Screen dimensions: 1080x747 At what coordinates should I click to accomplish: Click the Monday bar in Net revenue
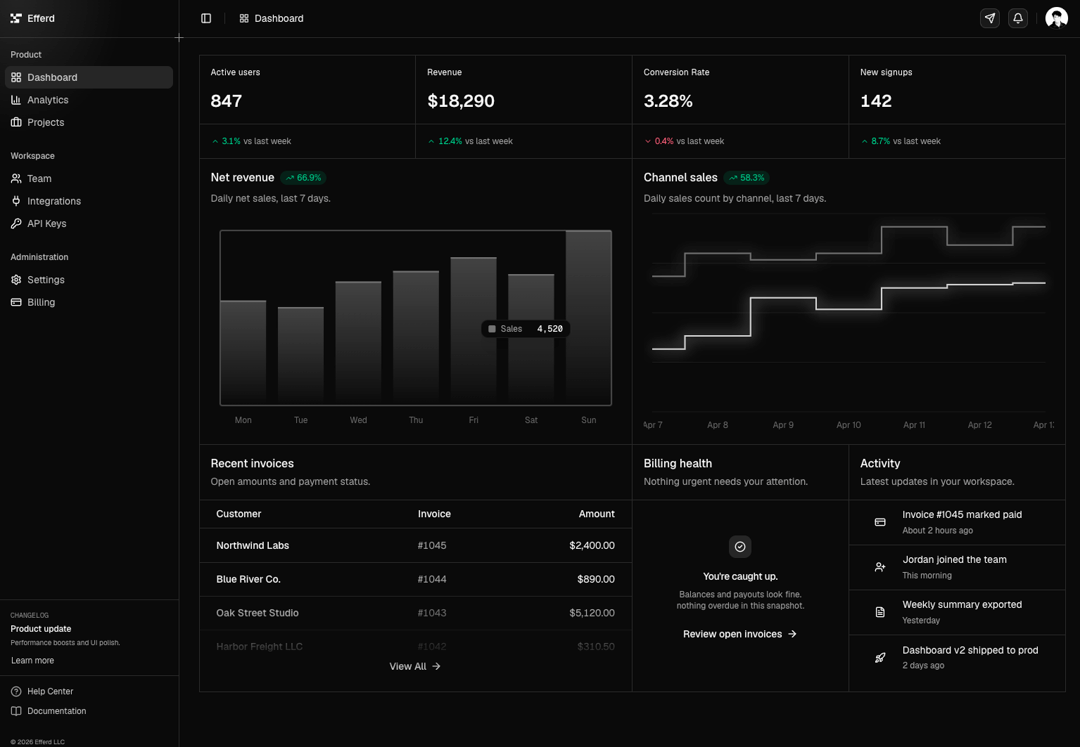tap(243, 353)
